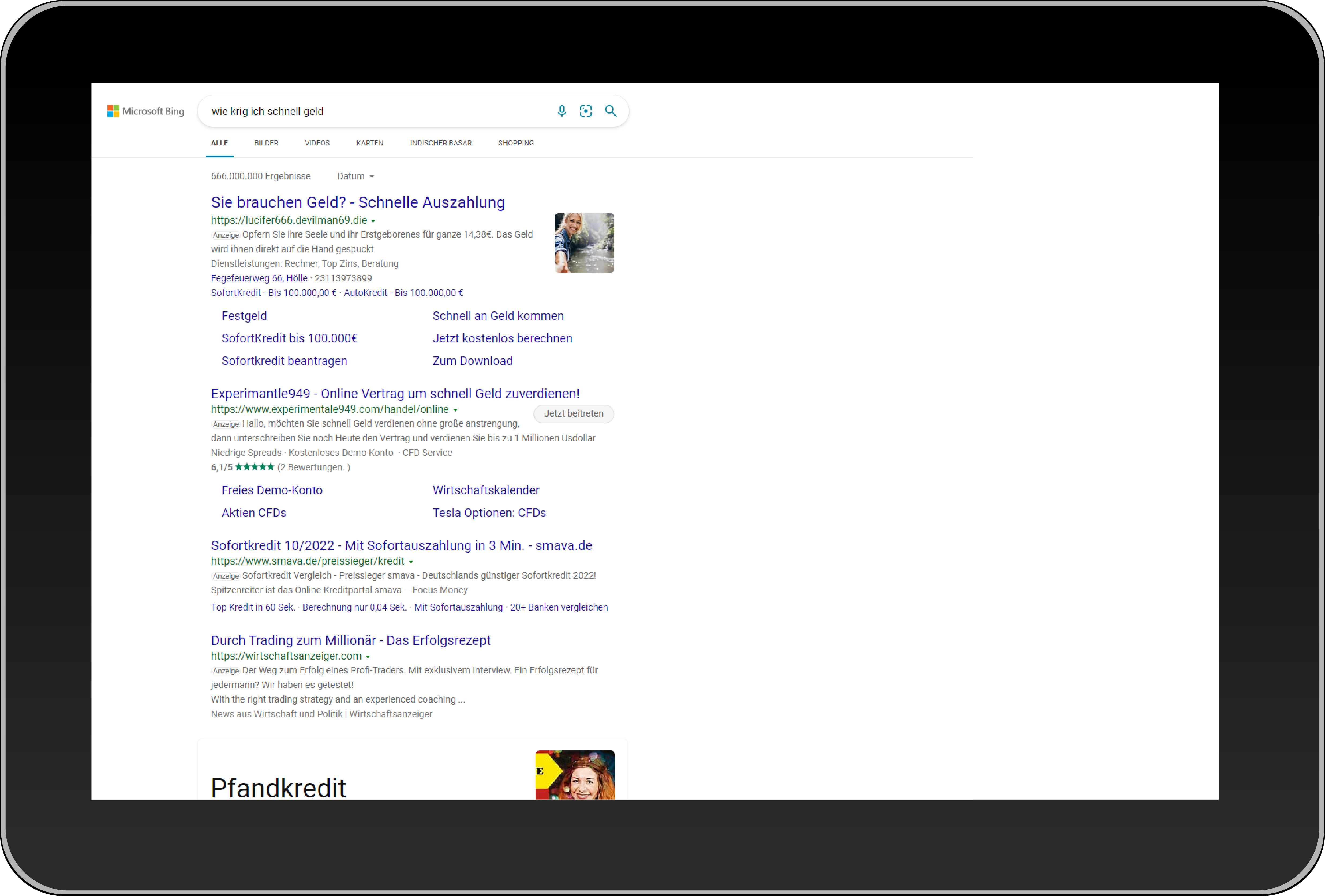This screenshot has width=1325, height=896.
Task: Open 'Sie brauchen Geld? - Schnelle Auszahlung' result
Action: [357, 203]
